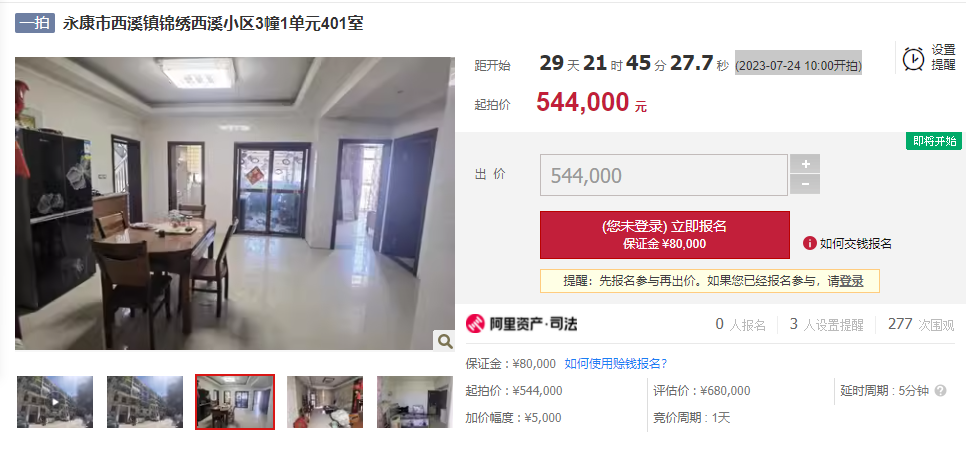The height and width of the screenshot is (460, 966).
Task: Select the highlighted dining room thumbnail
Action: click(x=235, y=402)
